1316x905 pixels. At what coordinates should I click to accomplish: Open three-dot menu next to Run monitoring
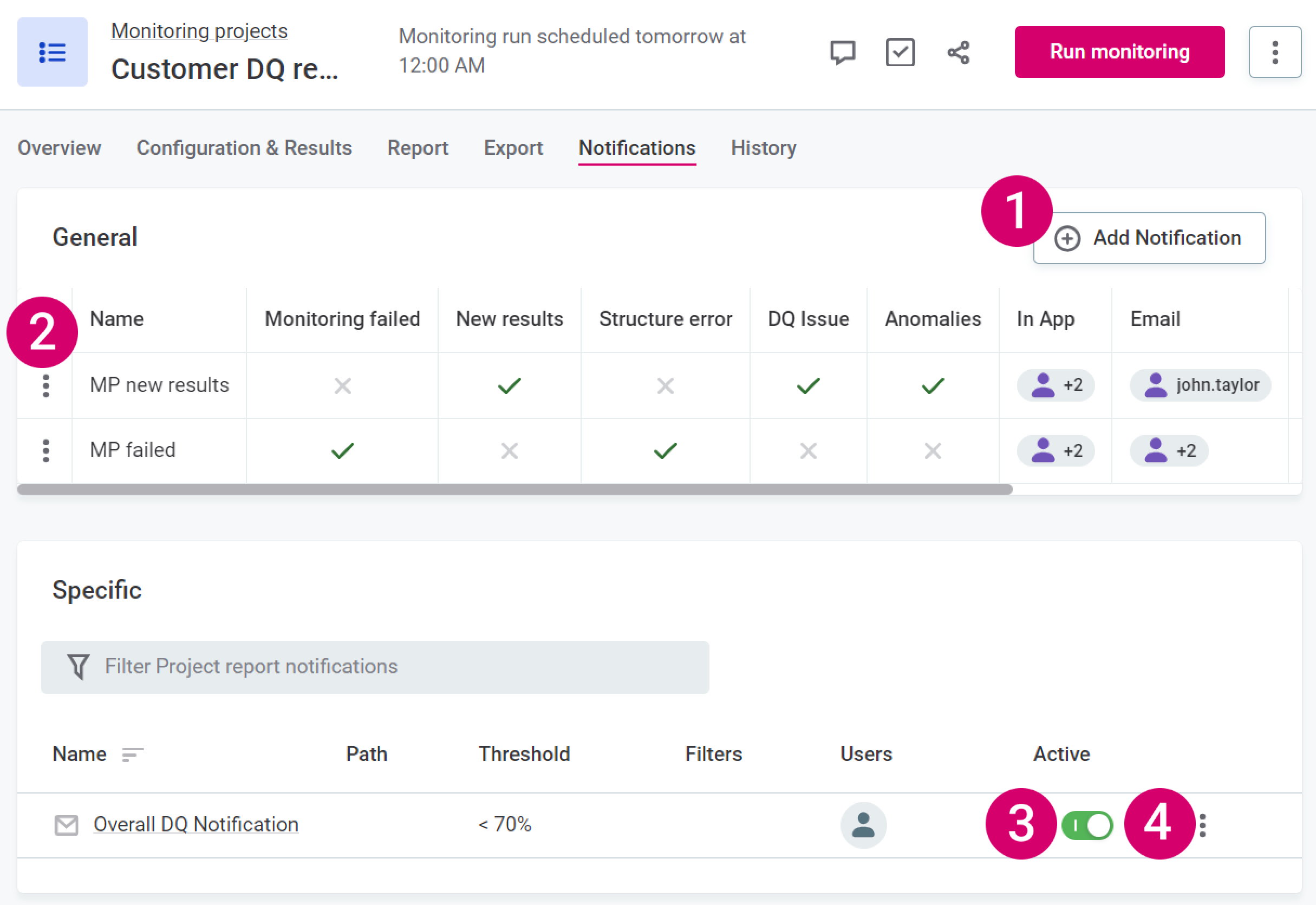(x=1275, y=52)
